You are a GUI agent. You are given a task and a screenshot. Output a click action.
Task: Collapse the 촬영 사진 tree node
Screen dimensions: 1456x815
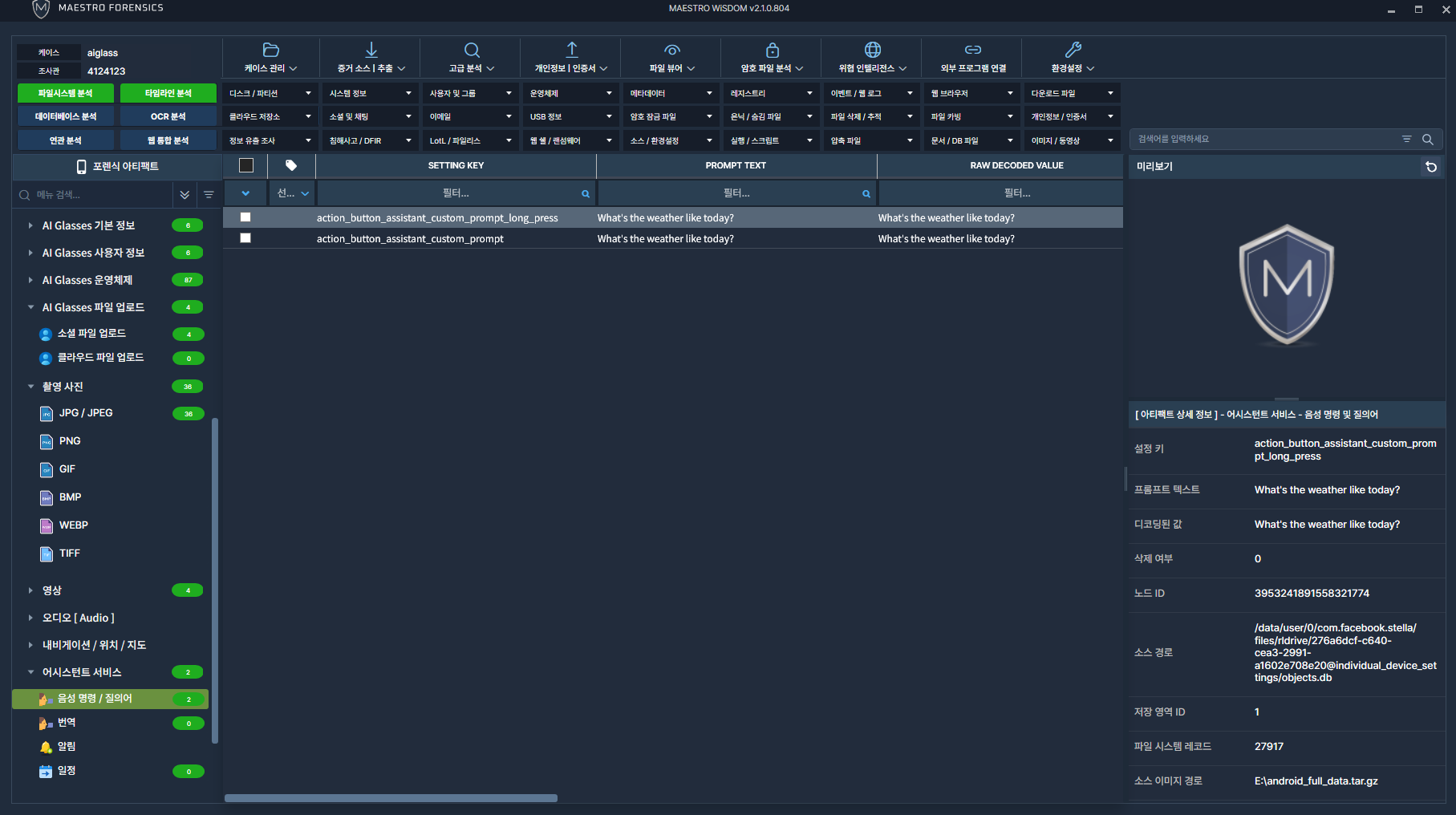(30, 387)
